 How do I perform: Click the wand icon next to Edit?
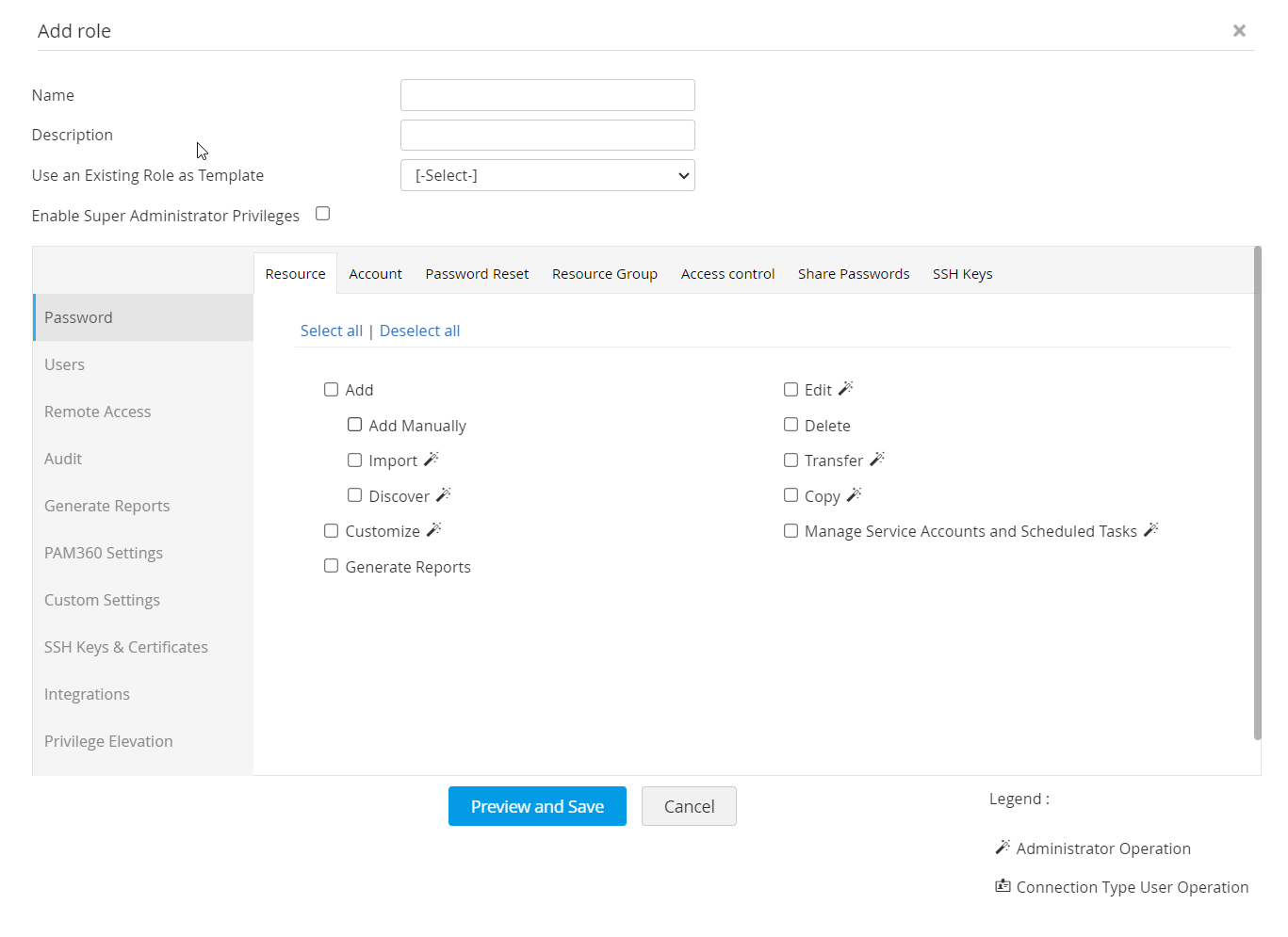(x=845, y=388)
